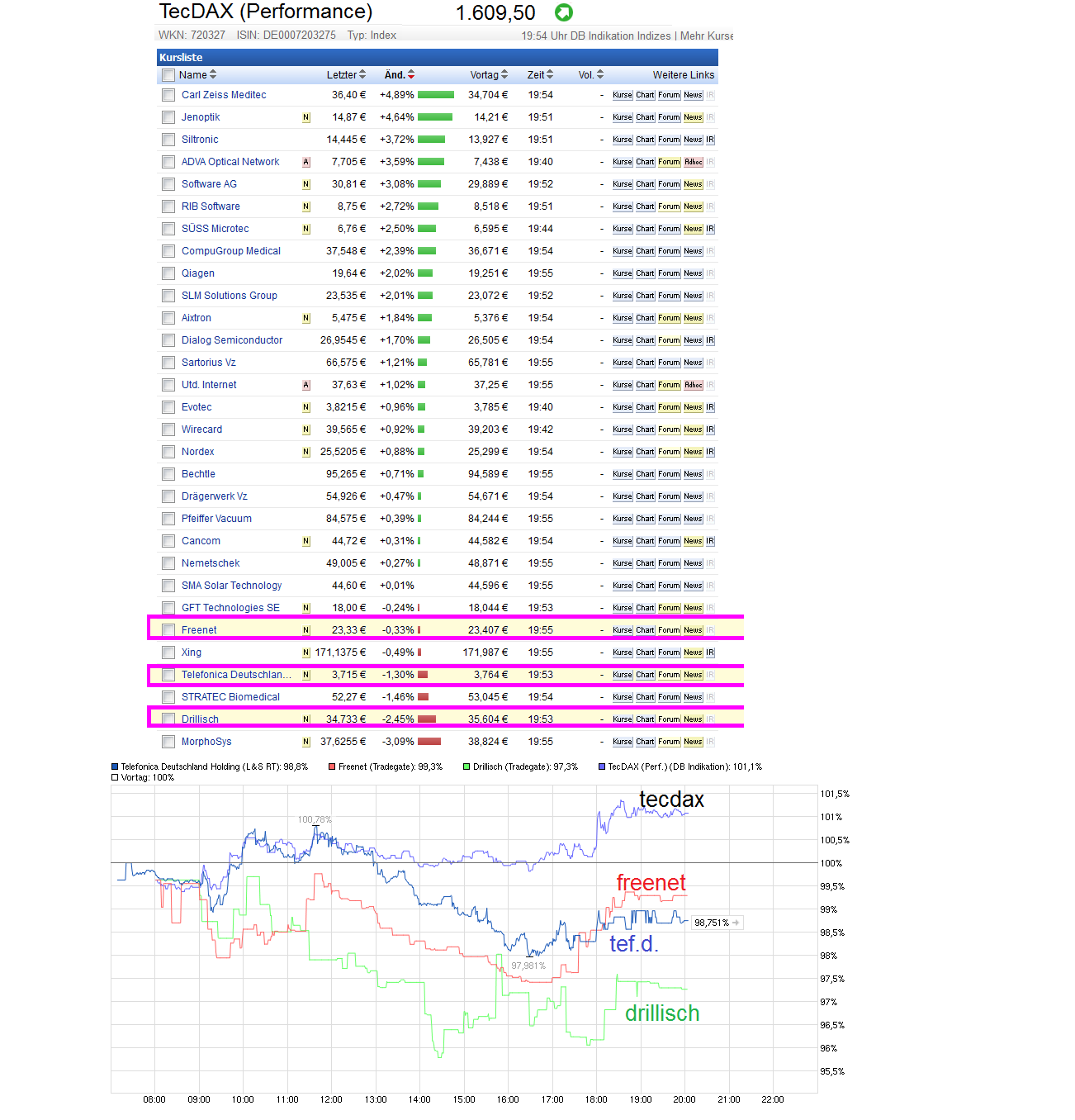Open IR button in Siltronic row
This screenshot has height=1120, width=1075.
710,140
